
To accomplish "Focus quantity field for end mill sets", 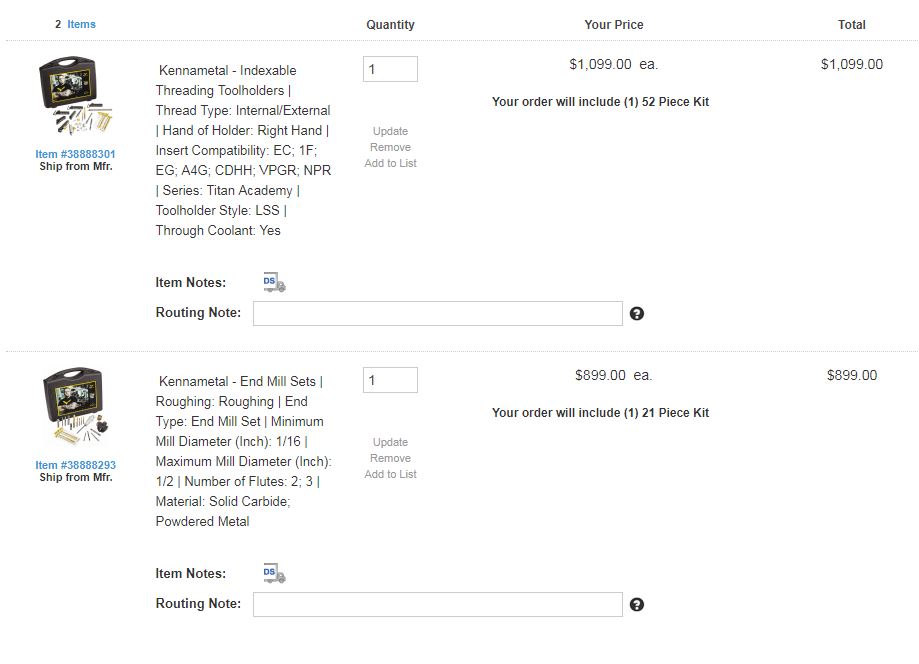I will (x=390, y=380).
